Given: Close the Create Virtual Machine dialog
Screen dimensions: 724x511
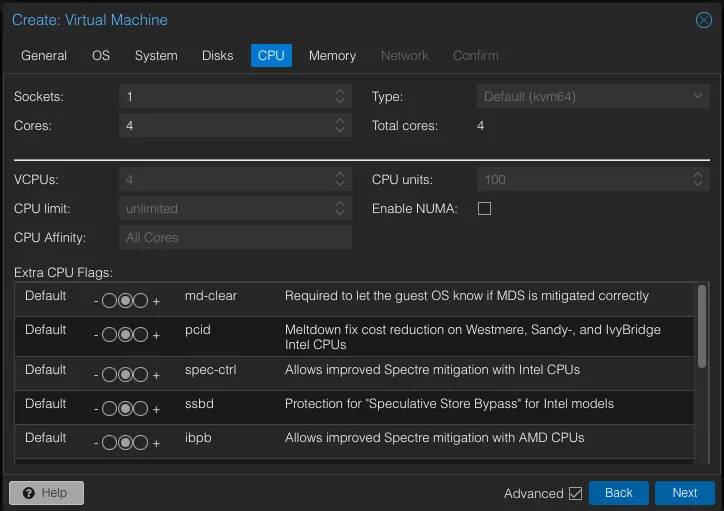Looking at the screenshot, I should (703, 20).
